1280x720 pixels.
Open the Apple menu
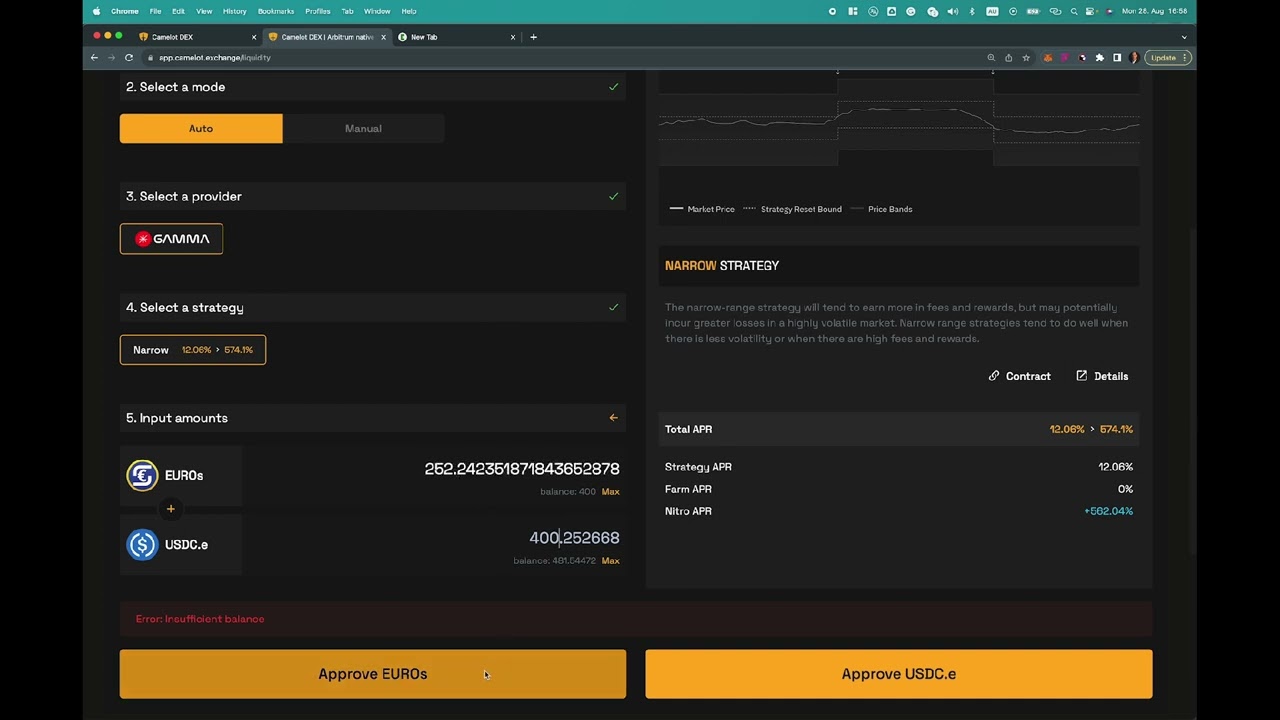click(x=96, y=11)
